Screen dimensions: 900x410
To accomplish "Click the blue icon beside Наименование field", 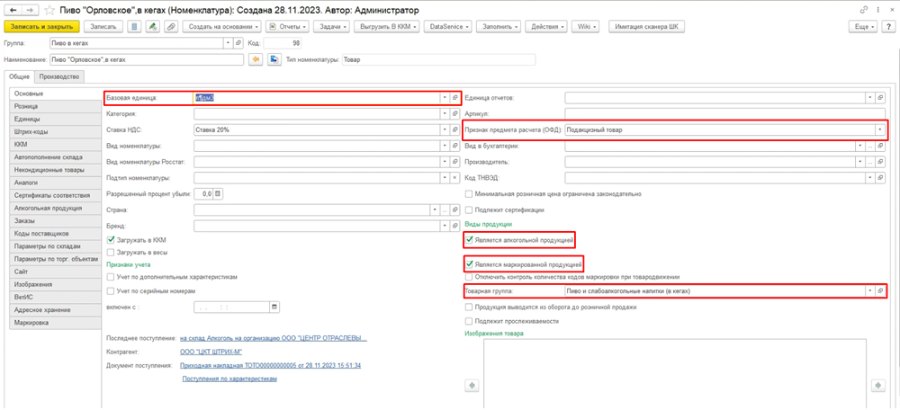I will (x=274, y=59).
